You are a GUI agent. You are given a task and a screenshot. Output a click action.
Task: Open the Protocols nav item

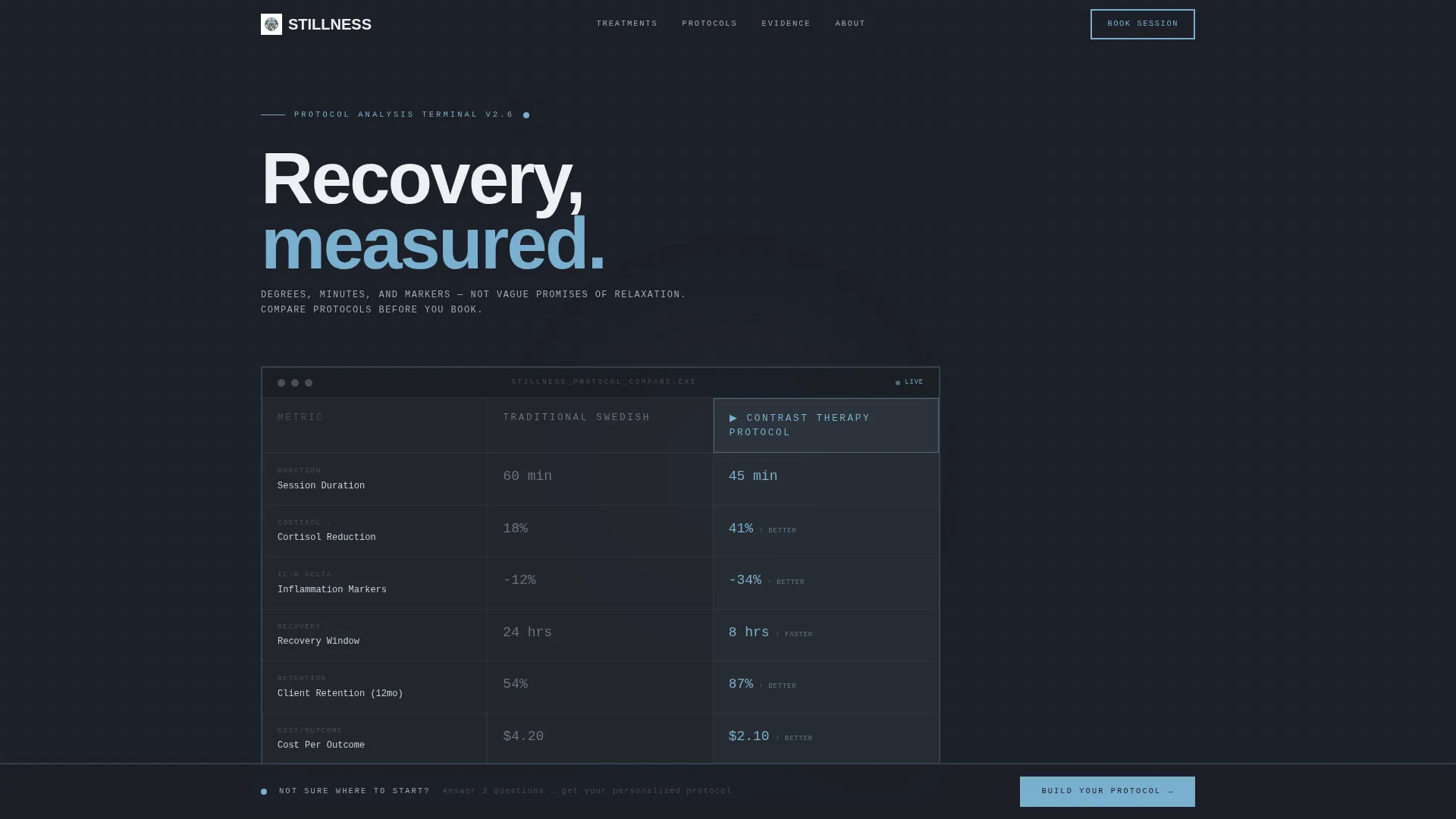point(709,24)
